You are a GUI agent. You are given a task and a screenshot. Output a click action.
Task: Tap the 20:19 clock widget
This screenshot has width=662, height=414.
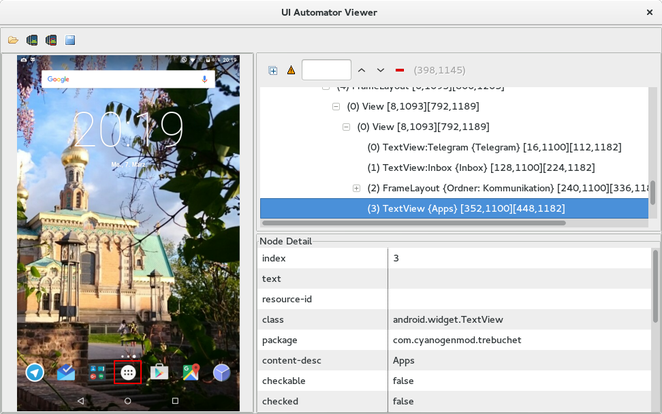(x=129, y=129)
